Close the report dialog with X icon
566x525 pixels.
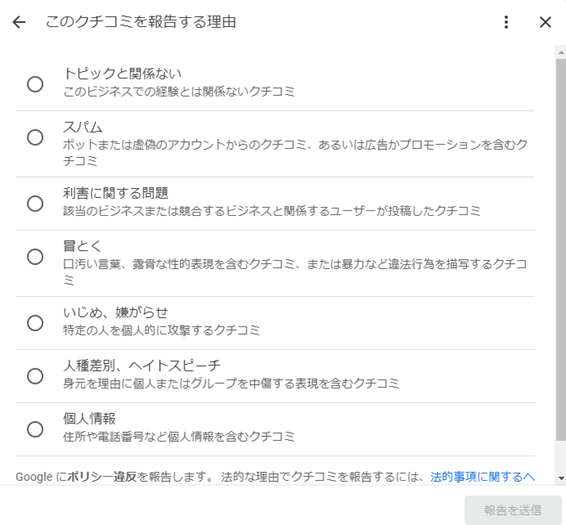pos(545,22)
